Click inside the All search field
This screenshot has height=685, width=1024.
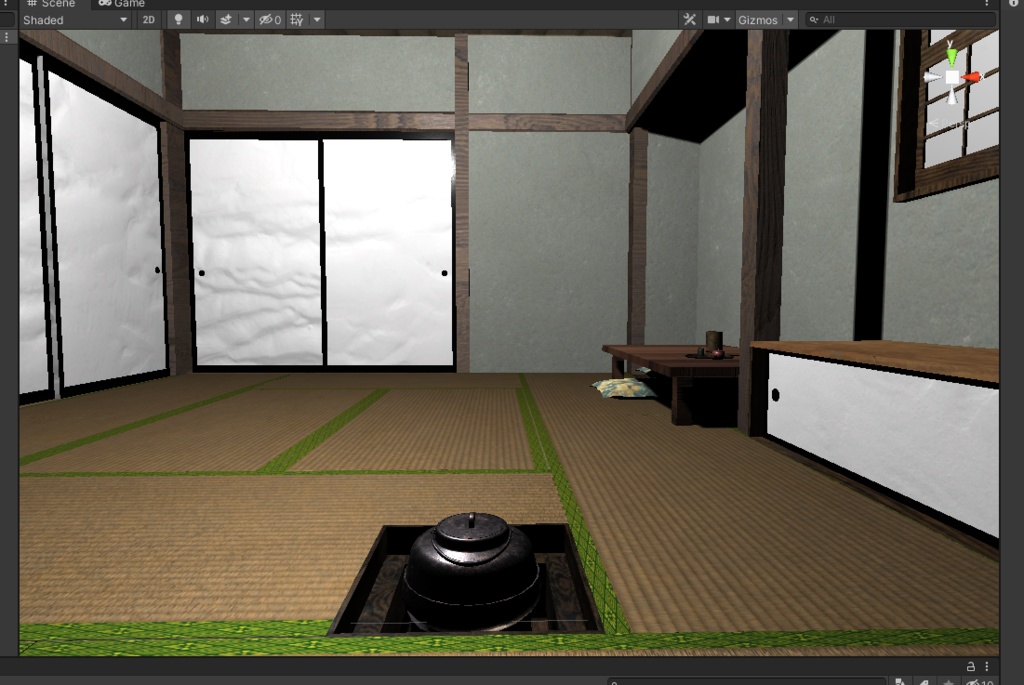[x=880, y=19]
